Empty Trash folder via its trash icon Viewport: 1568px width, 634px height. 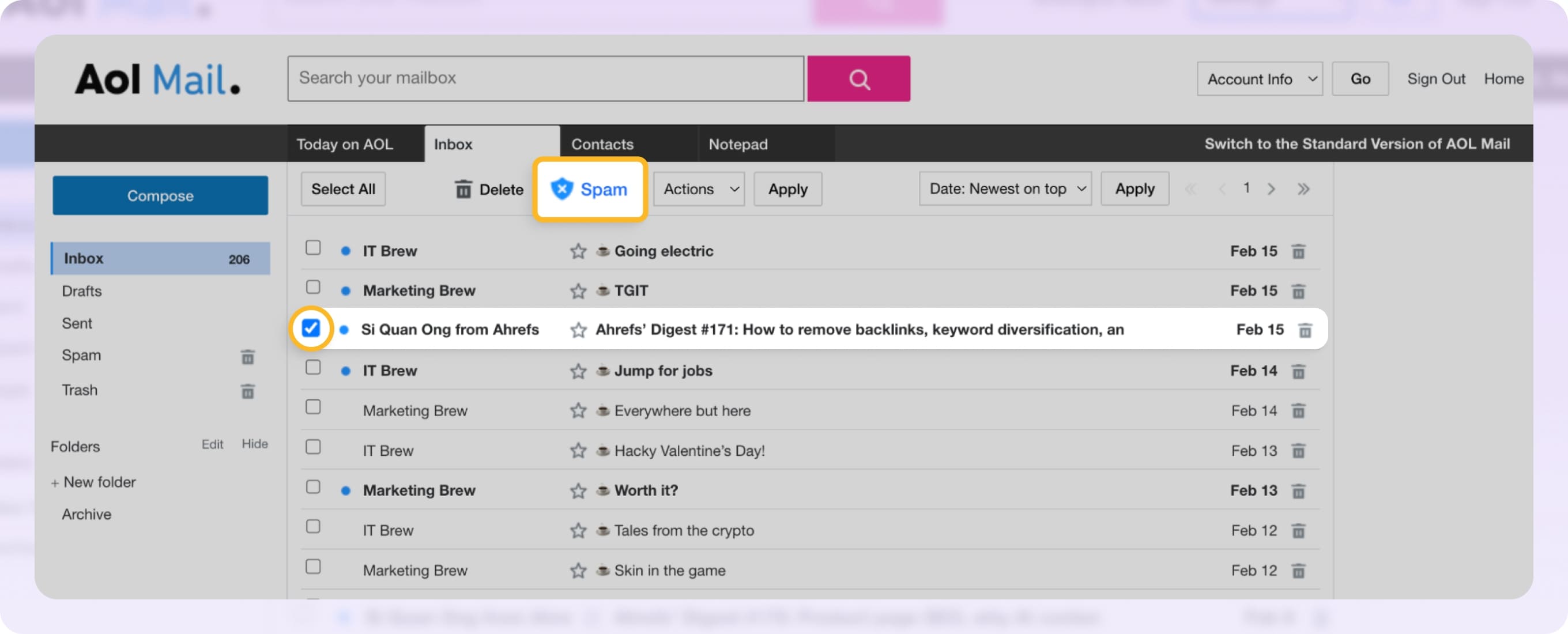point(247,392)
